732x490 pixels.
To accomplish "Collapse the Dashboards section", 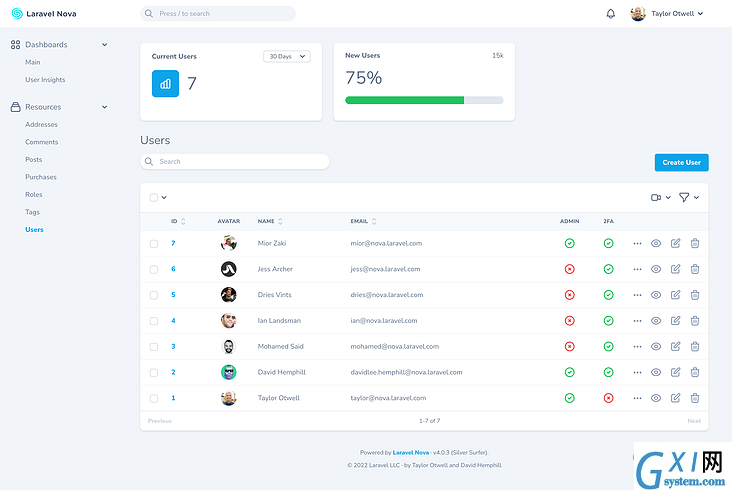I will [x=105, y=45].
